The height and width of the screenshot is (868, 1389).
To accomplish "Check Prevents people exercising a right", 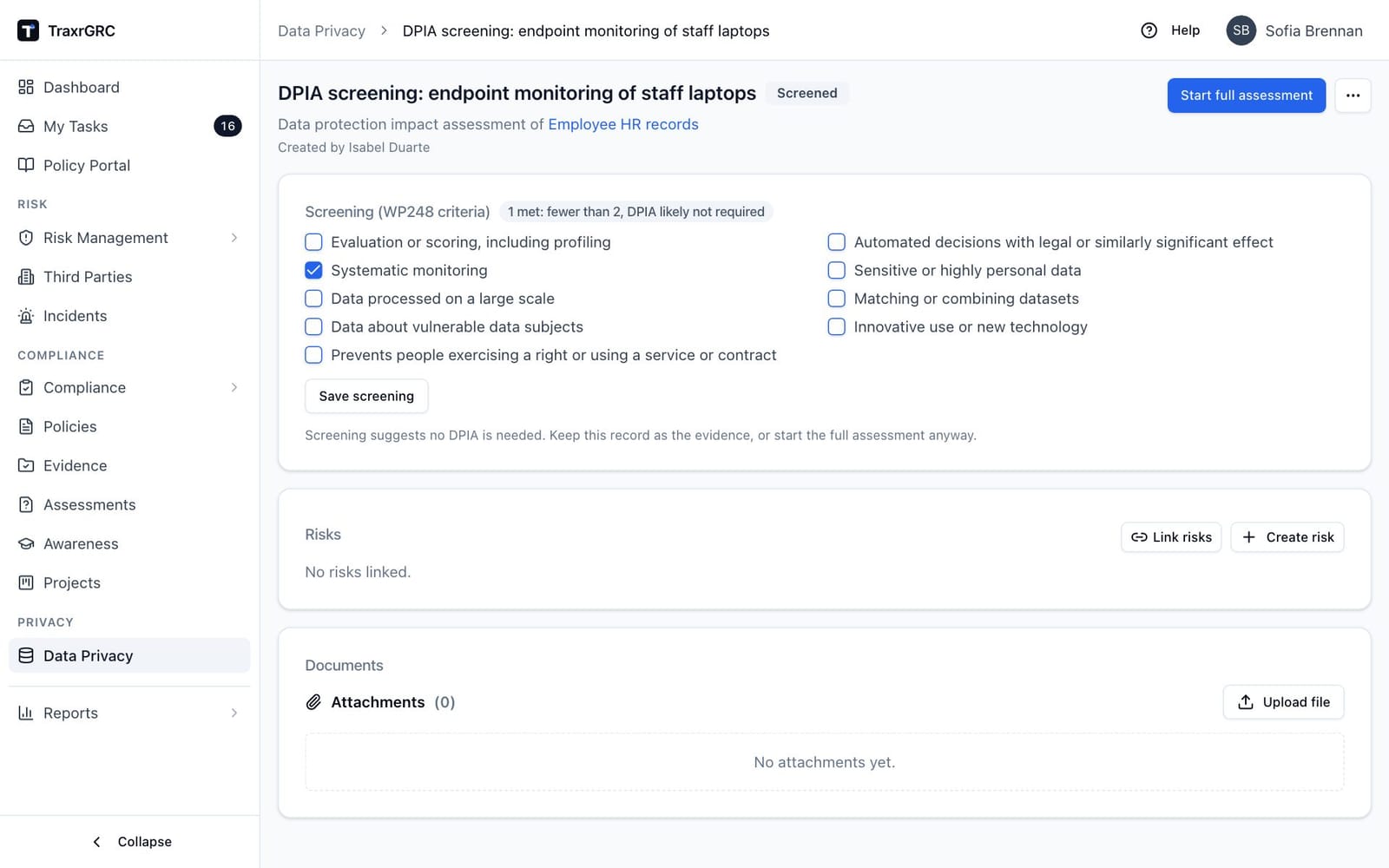I will [x=313, y=355].
